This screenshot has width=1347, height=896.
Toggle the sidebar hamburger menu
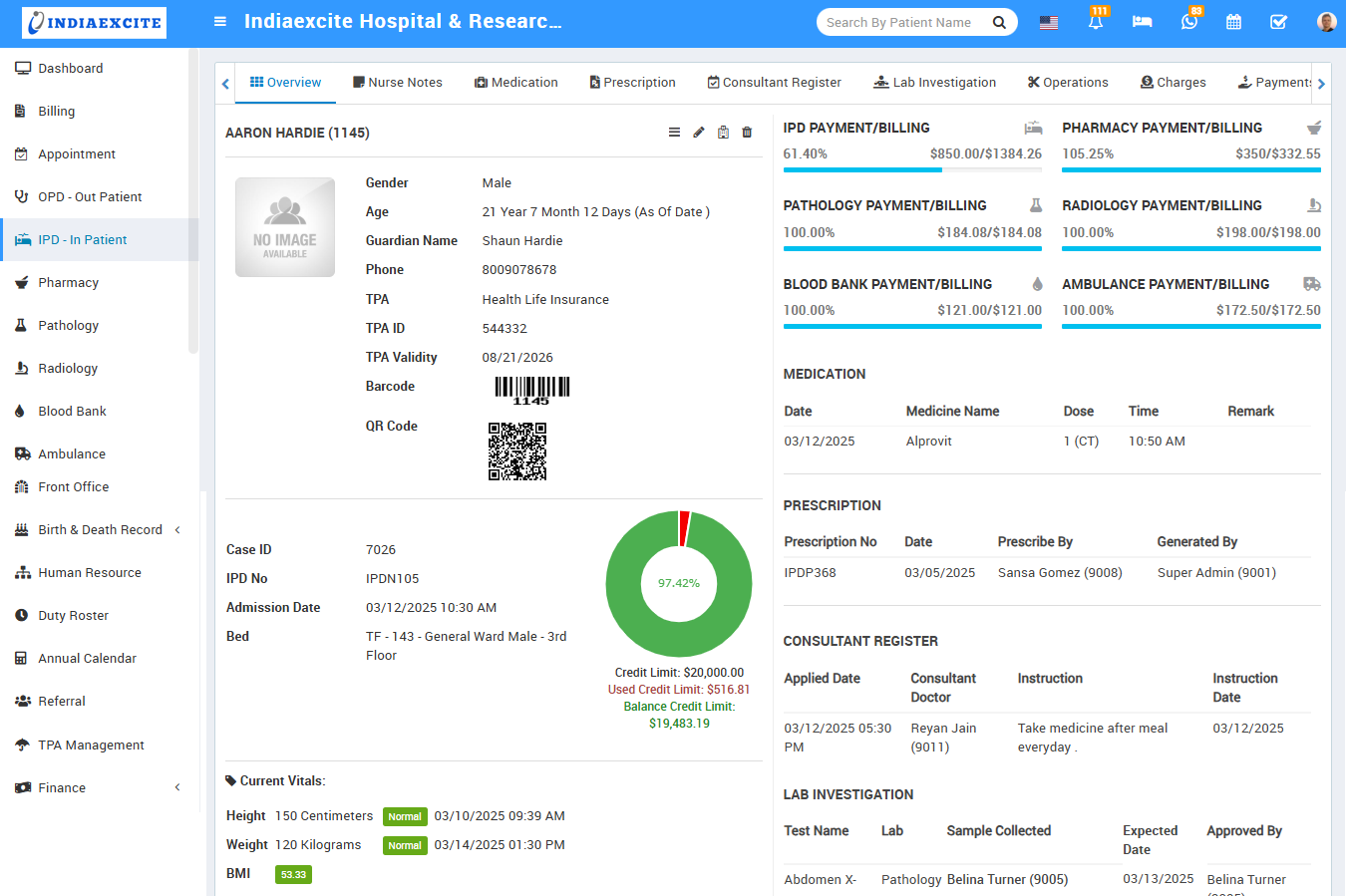(220, 22)
